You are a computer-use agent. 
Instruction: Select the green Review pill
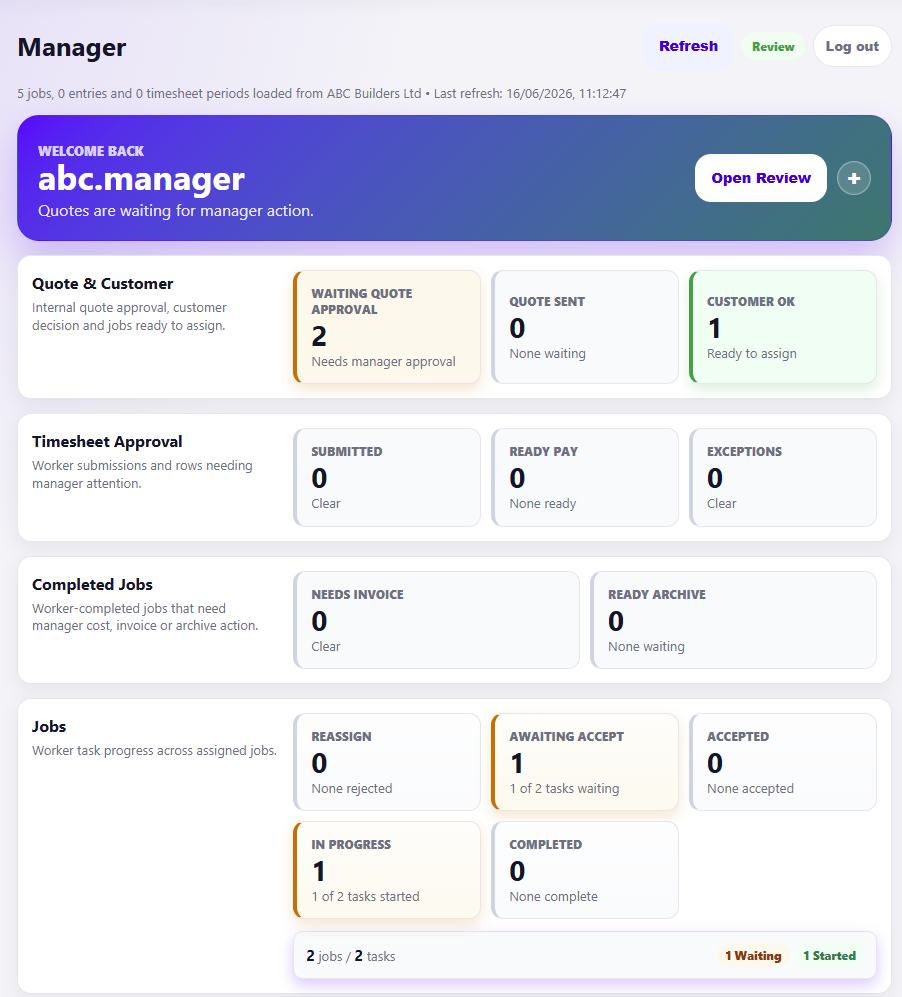[x=773, y=47]
